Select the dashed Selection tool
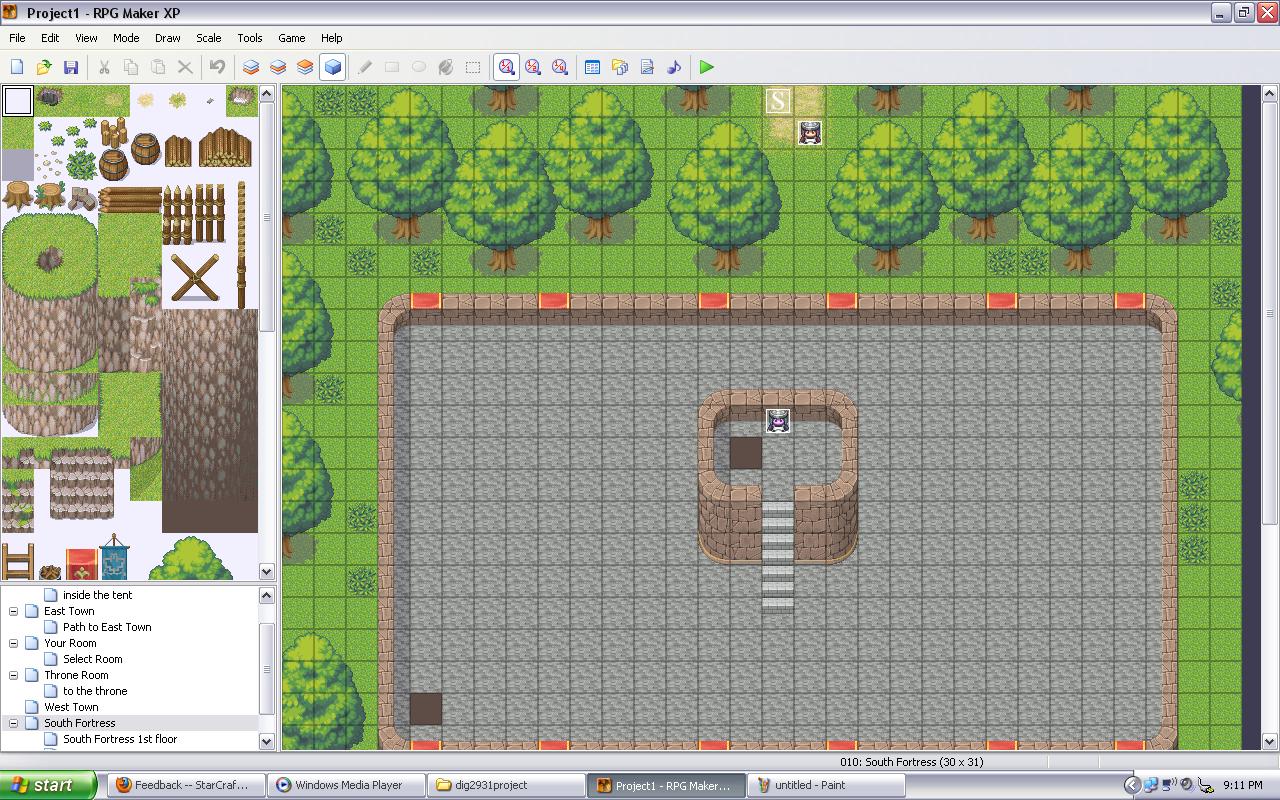 pyautogui.click(x=473, y=67)
